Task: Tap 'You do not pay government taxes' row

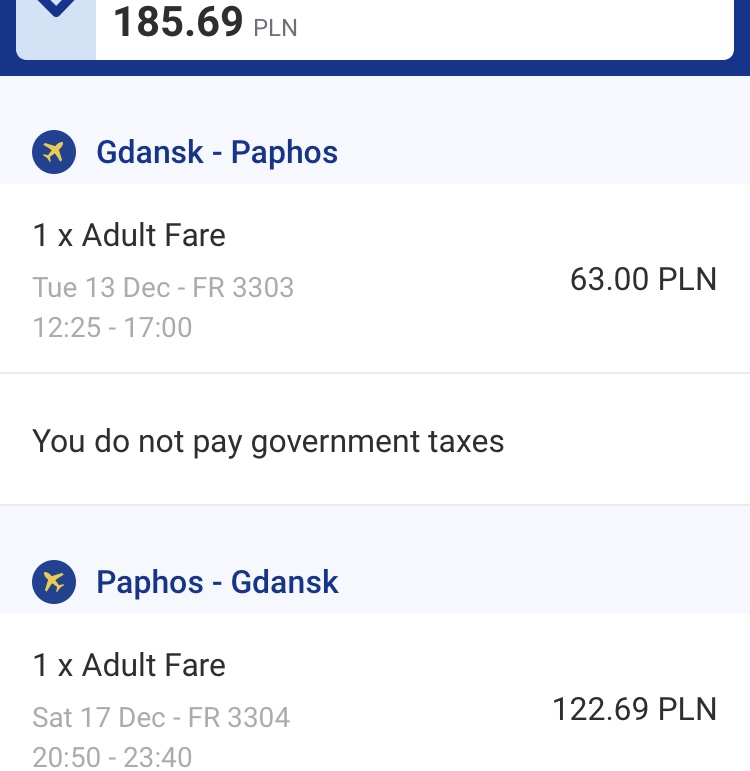Action: click(x=375, y=440)
